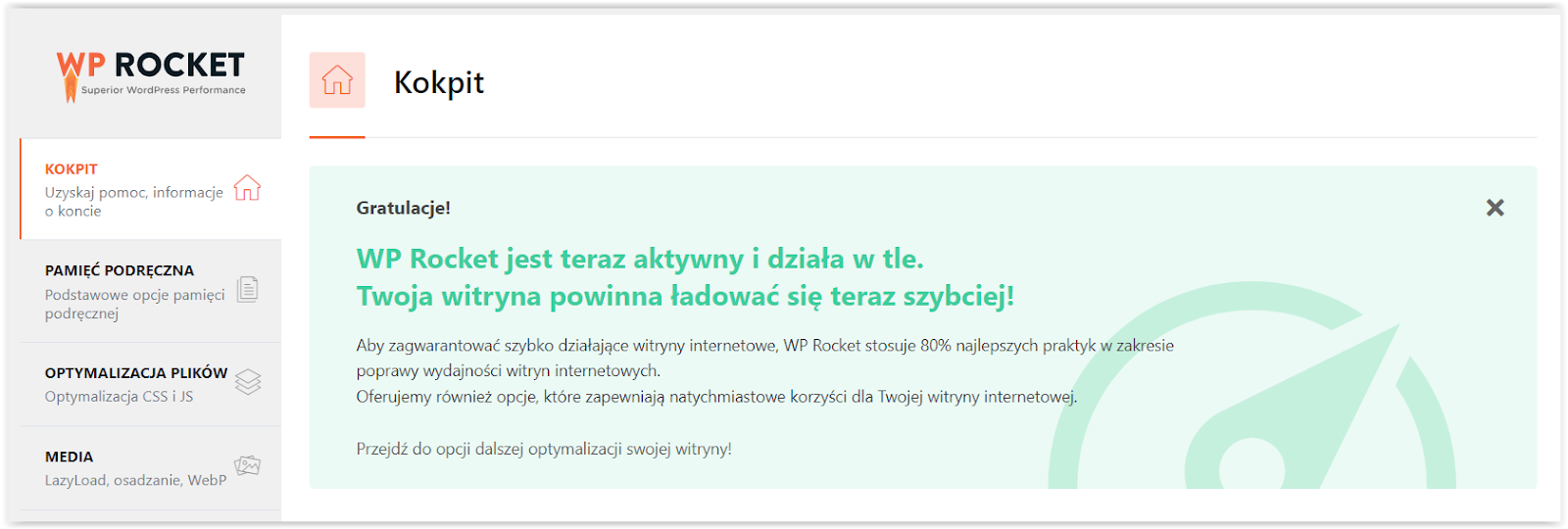Click 'Podstawowe opcje pamięci podręcznej' description
The image size is (1568, 529).
pyautogui.click(x=135, y=304)
